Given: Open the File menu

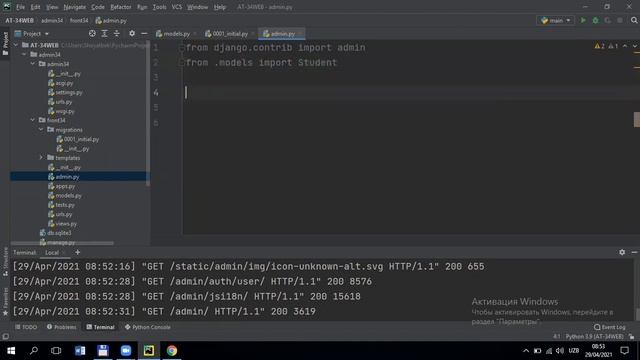Looking at the screenshot, I should [x=20, y=7].
